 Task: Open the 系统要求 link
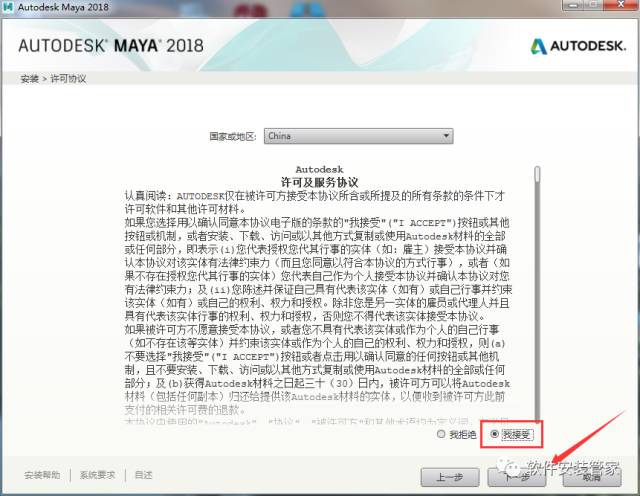97,475
